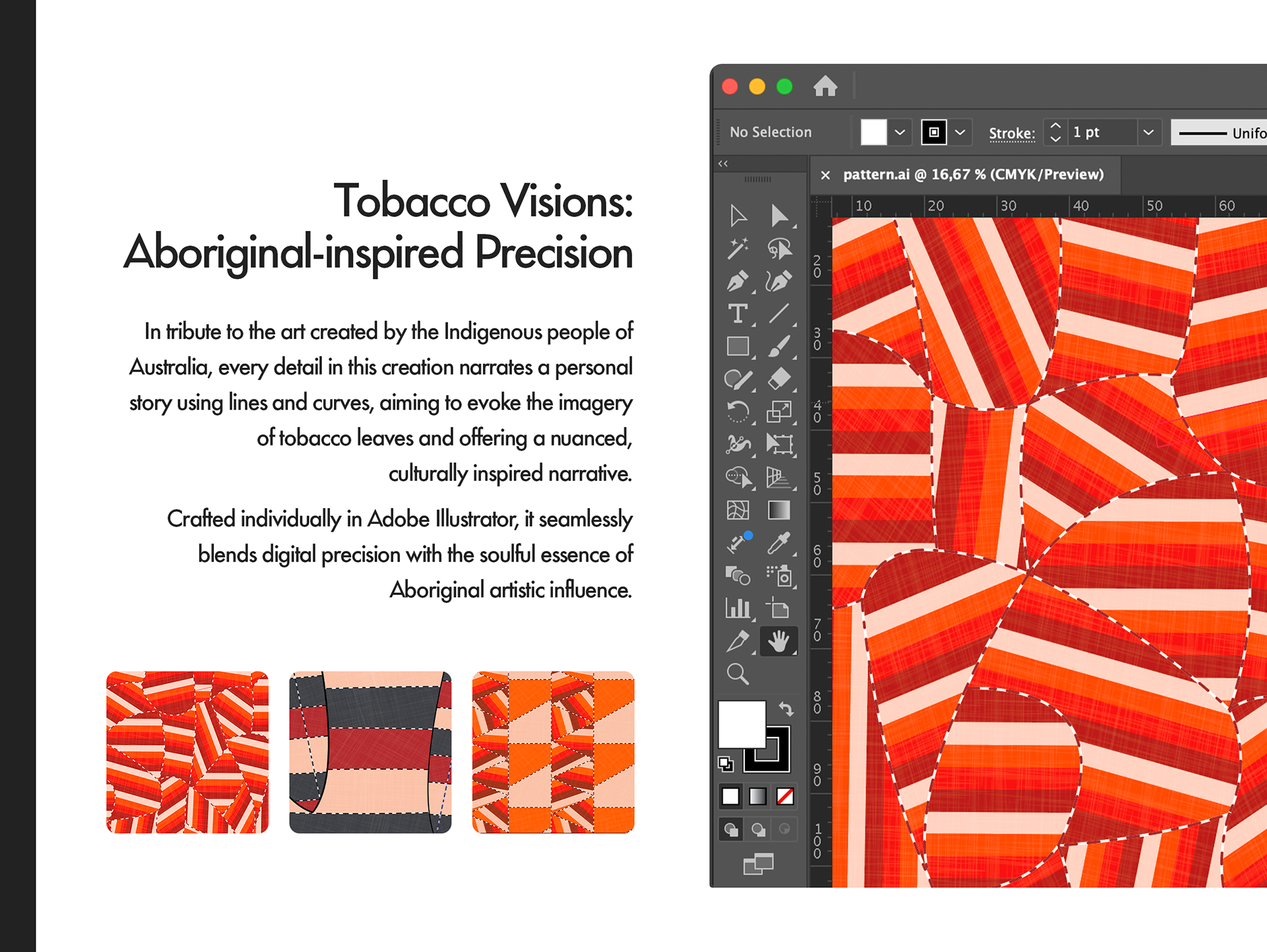Select the Rotate tool
The width and height of the screenshot is (1267, 952).
coord(737,412)
